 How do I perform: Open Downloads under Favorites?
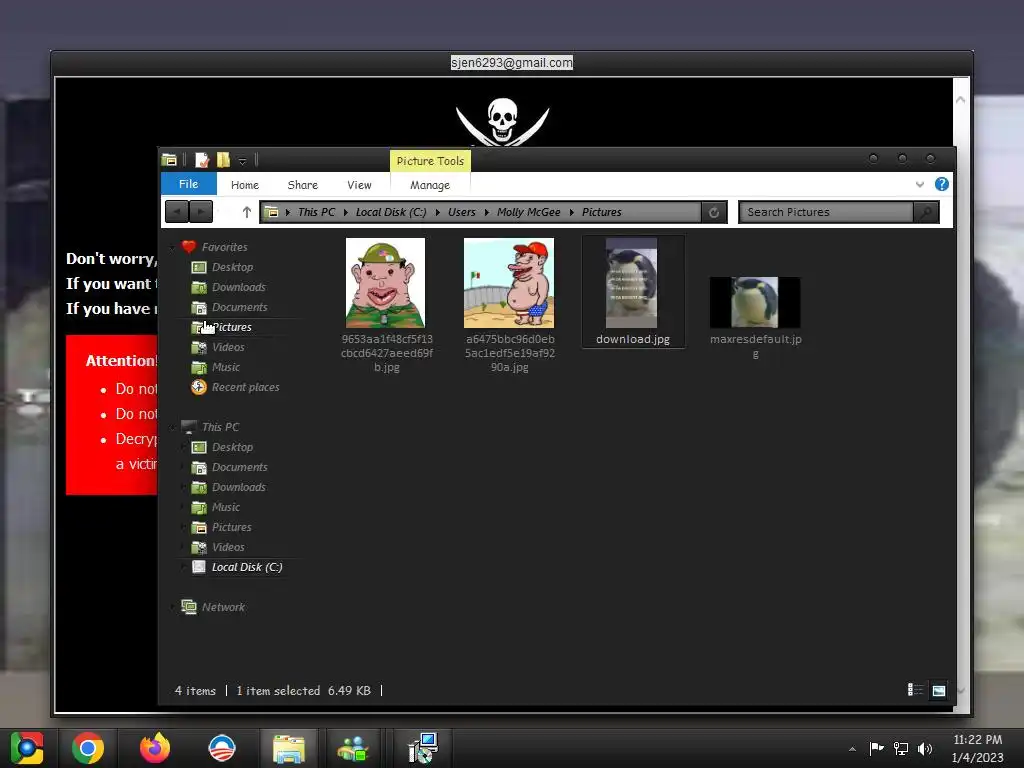click(238, 287)
